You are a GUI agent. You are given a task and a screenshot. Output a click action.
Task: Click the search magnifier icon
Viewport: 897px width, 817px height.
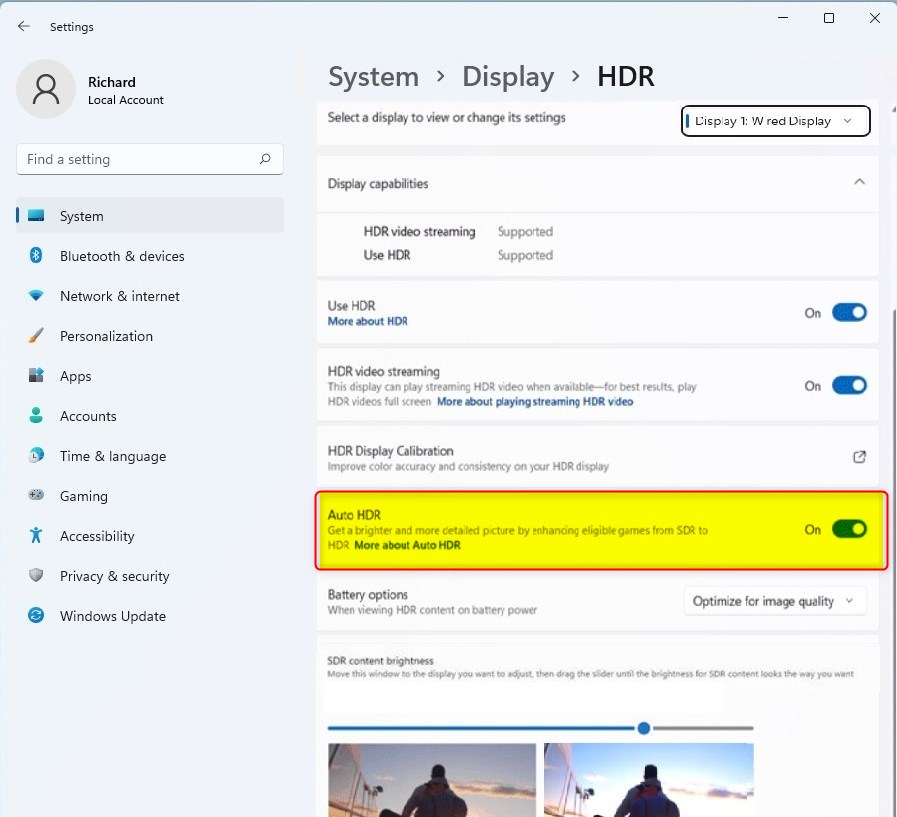[265, 159]
